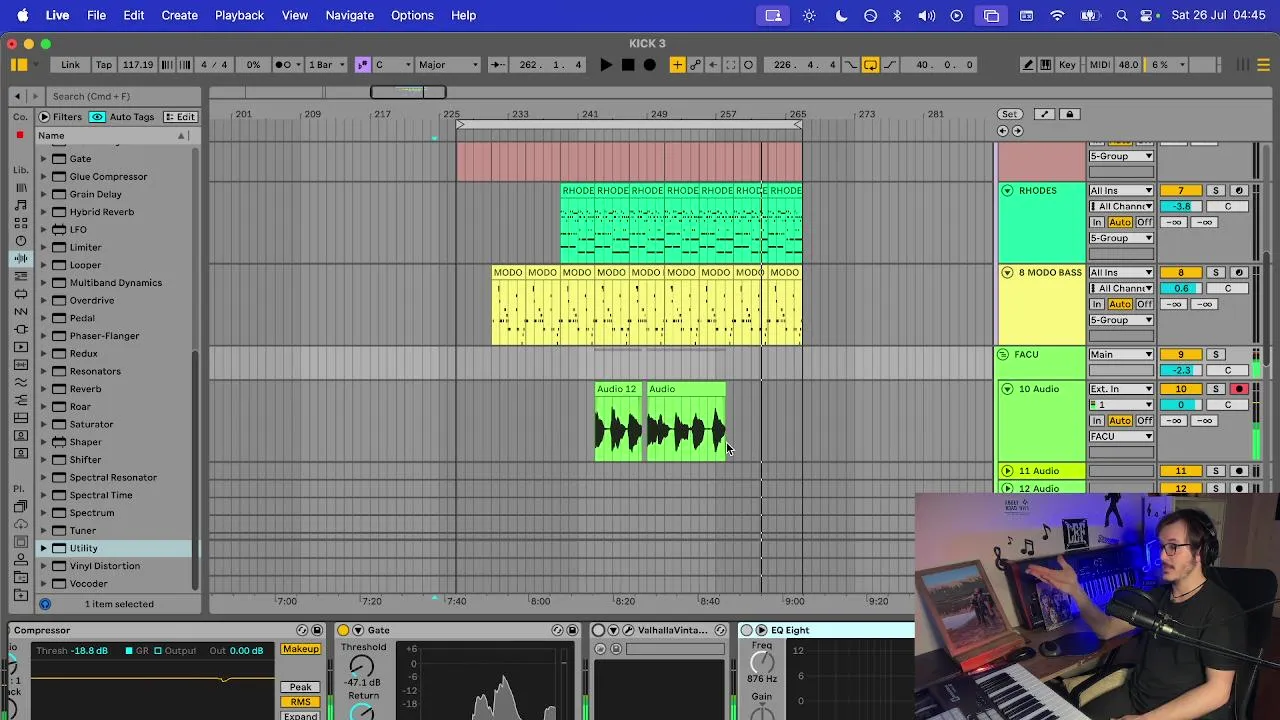Open Key mapping mode
The width and height of the screenshot is (1280, 720).
click(x=1068, y=65)
